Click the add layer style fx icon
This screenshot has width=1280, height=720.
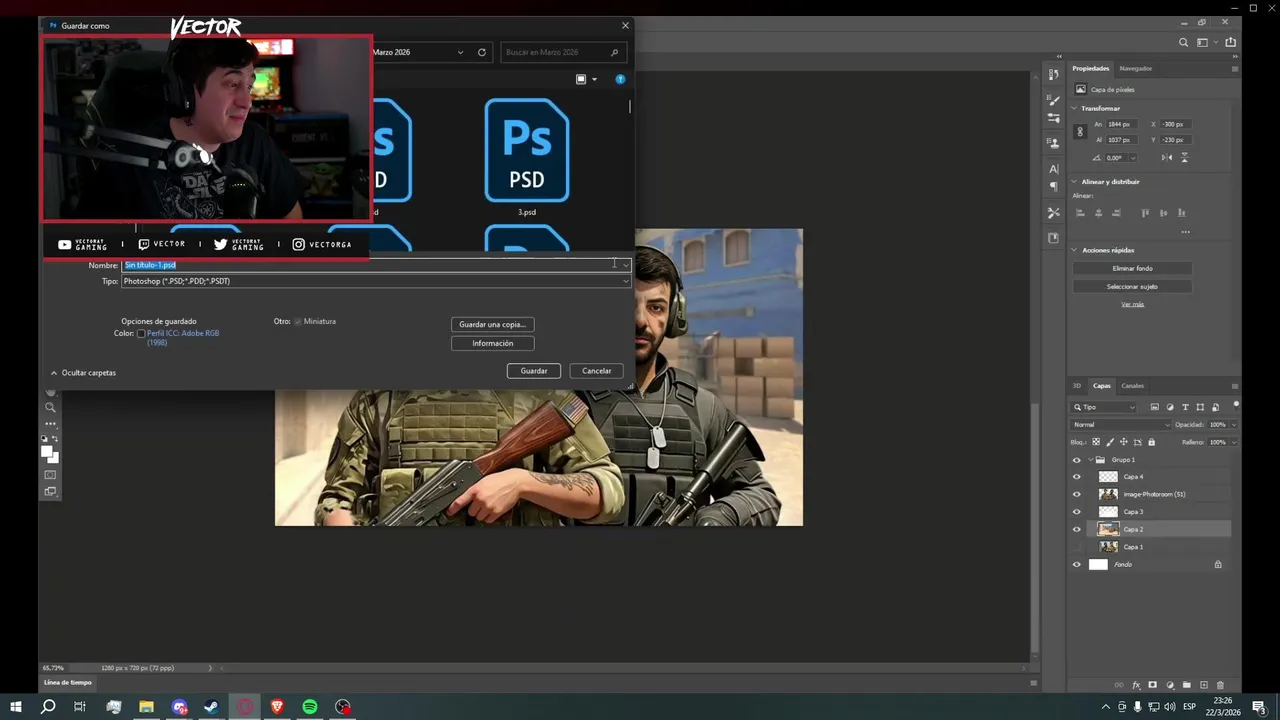[x=1136, y=685]
